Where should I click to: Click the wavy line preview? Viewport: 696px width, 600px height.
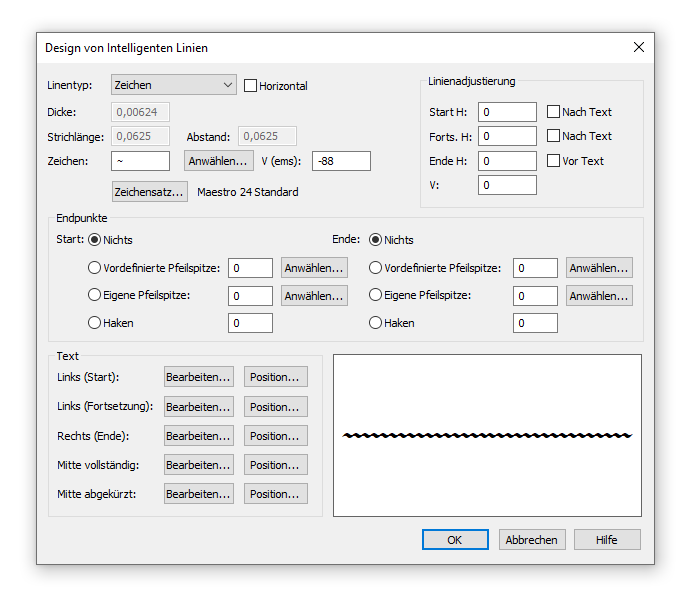487,435
